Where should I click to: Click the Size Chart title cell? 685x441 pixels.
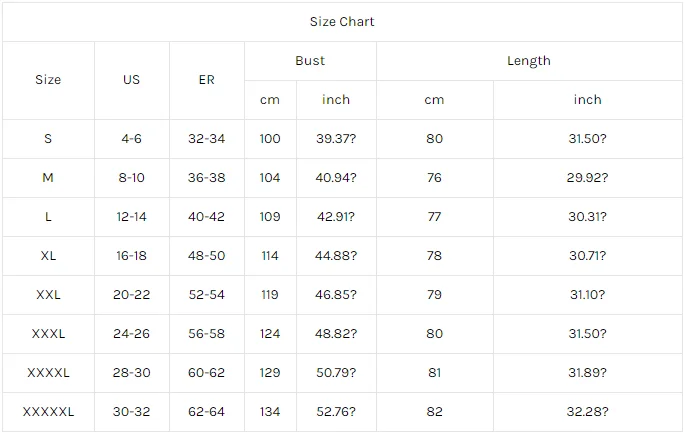point(342,21)
